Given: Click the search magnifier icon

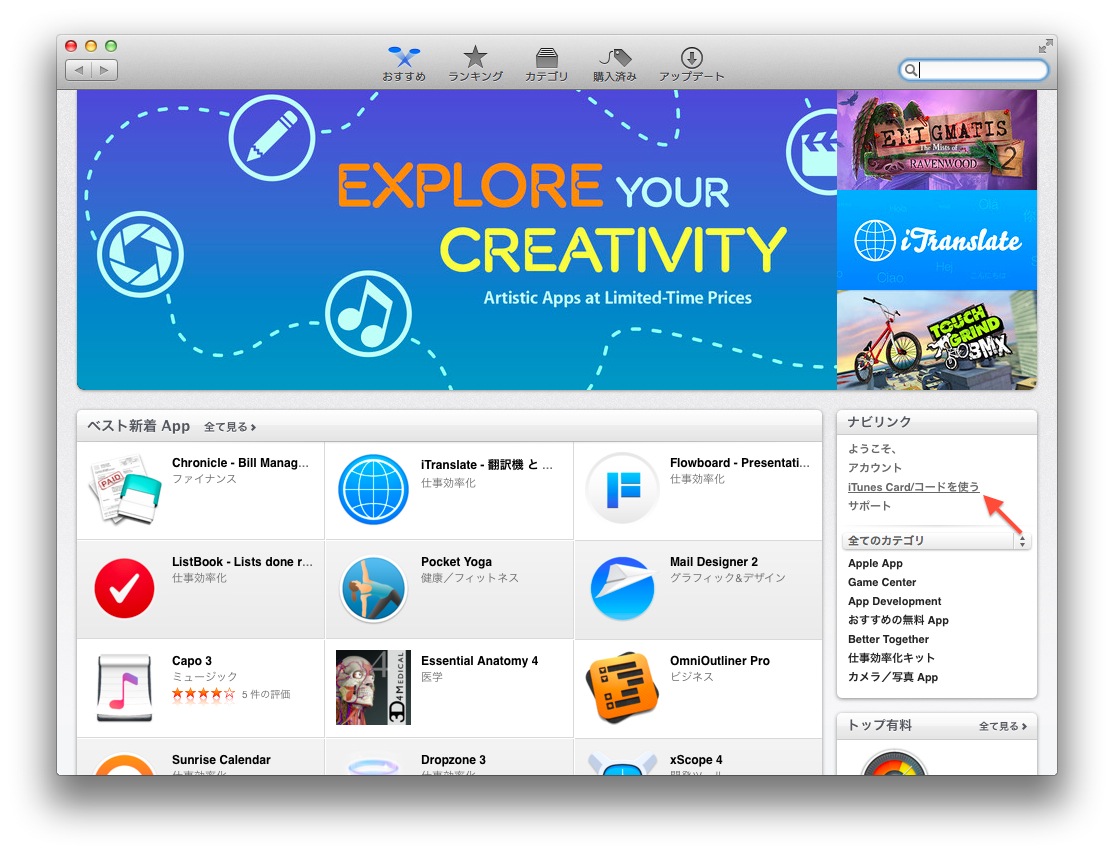Looking at the screenshot, I should pos(910,70).
